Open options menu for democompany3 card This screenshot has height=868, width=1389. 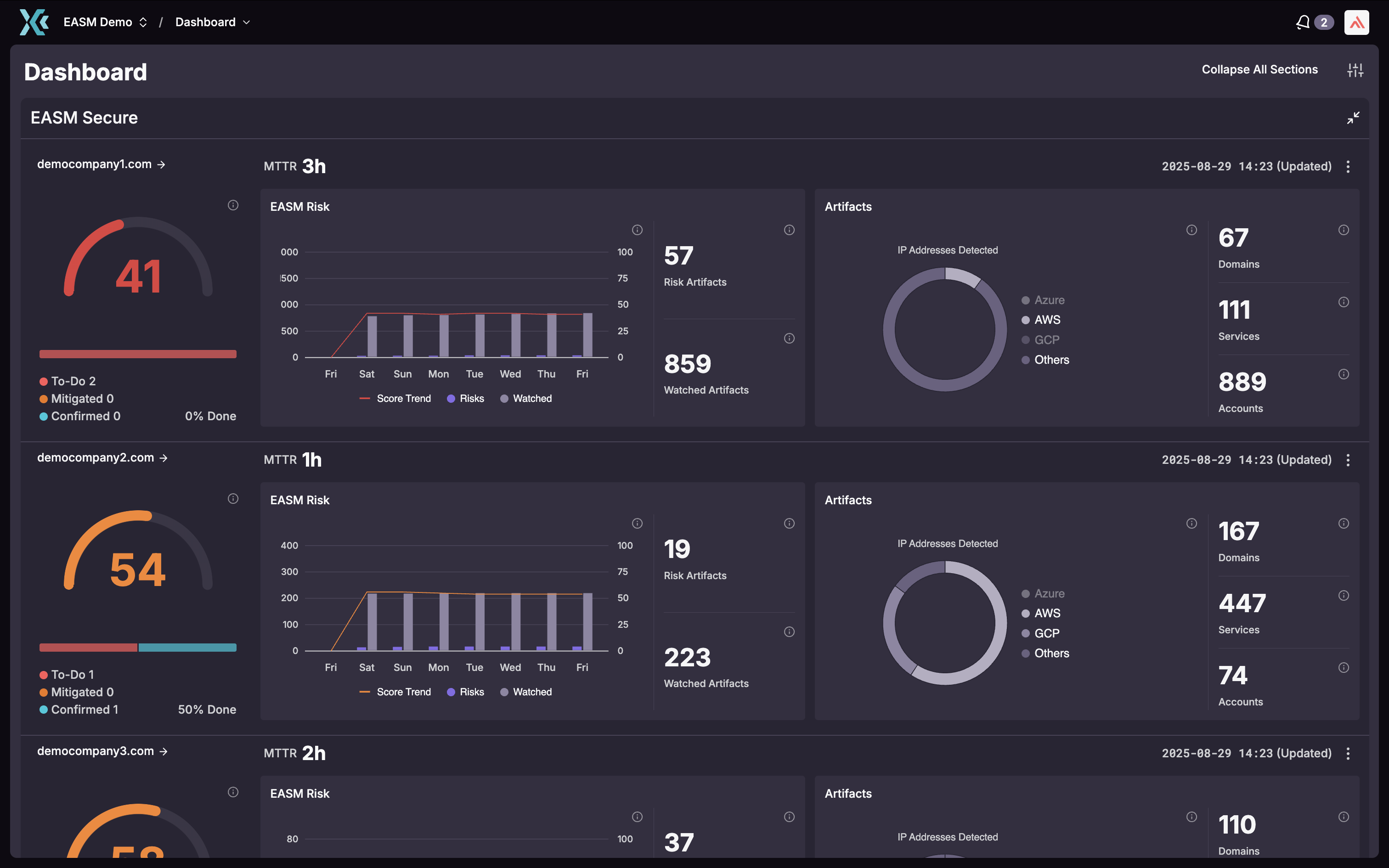(x=1348, y=753)
